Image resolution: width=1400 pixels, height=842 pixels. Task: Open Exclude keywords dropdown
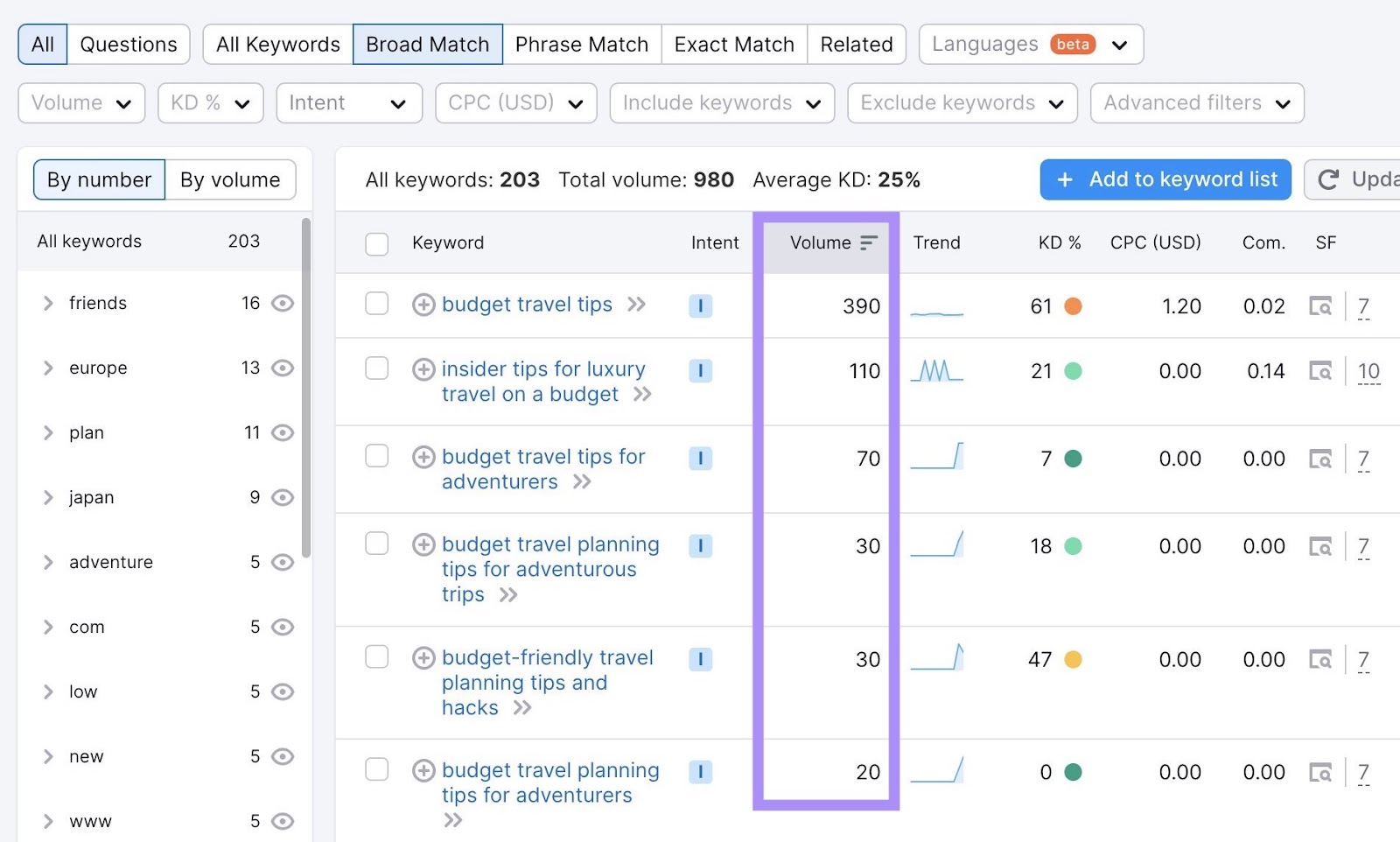pyautogui.click(x=962, y=103)
